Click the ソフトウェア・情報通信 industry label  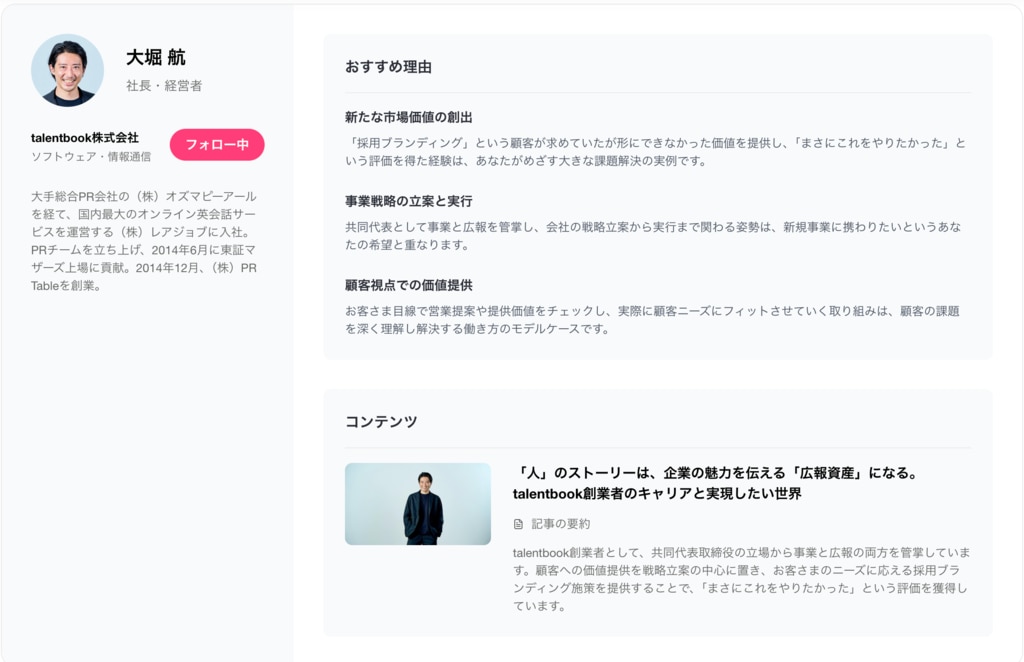(91, 157)
